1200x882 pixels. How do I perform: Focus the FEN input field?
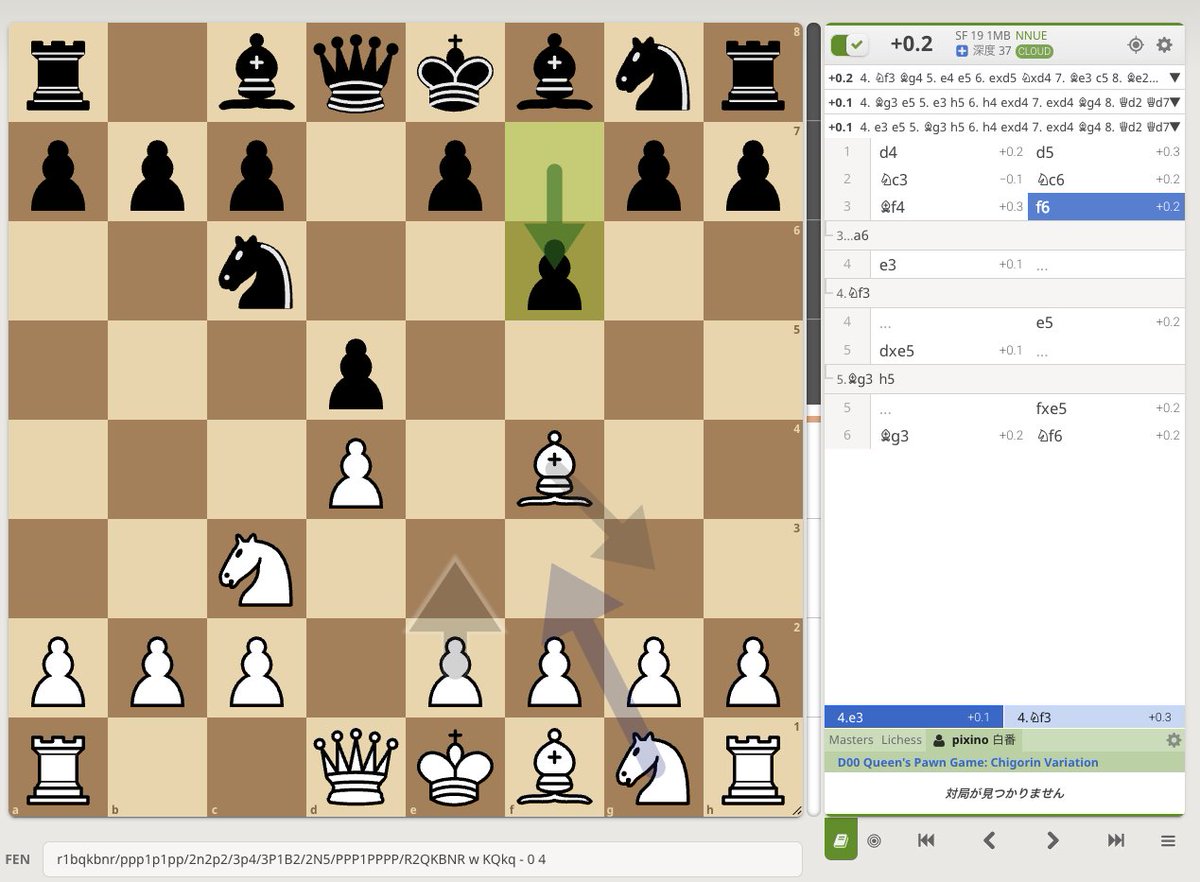(x=422, y=859)
